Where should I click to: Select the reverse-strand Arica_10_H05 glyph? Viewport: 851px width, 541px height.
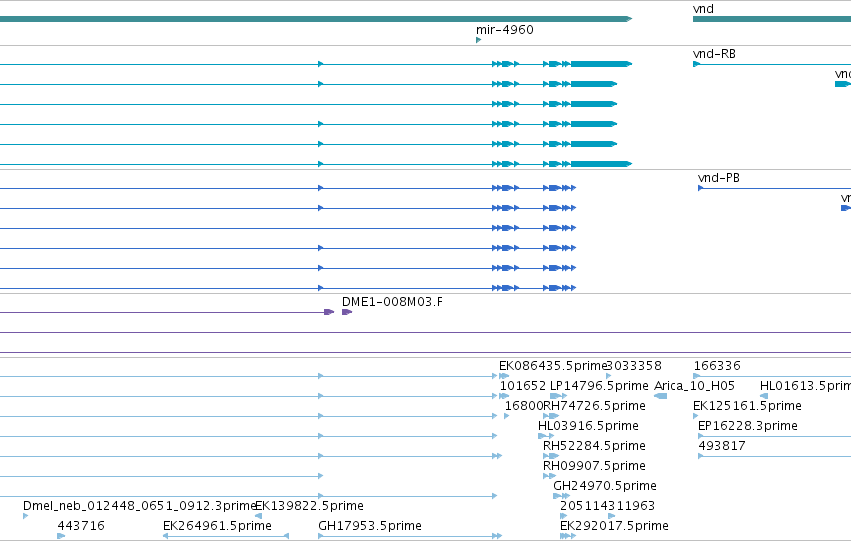tap(661, 396)
